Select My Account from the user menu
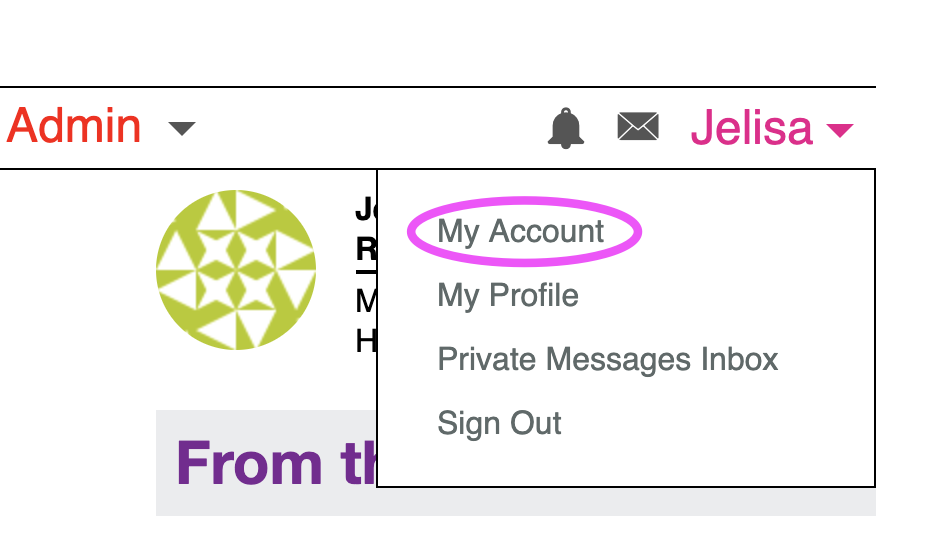The width and height of the screenshot is (944, 534). pyautogui.click(x=521, y=232)
